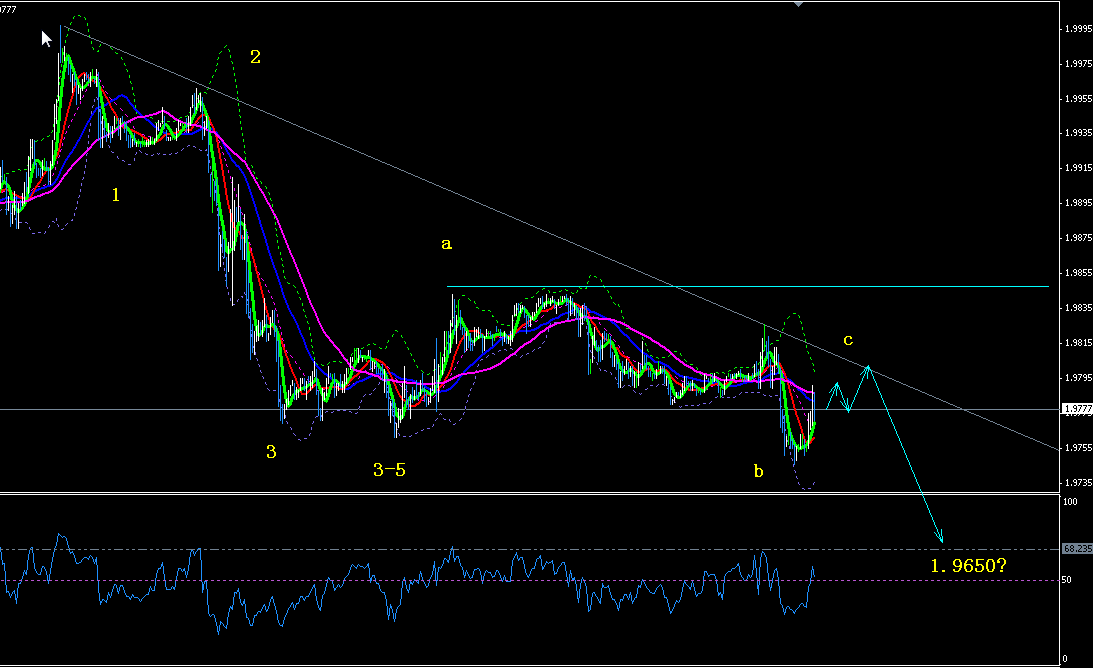The image size is (1093, 668).
Task: Click the 1.9835 price axis label
Action: point(1078,308)
